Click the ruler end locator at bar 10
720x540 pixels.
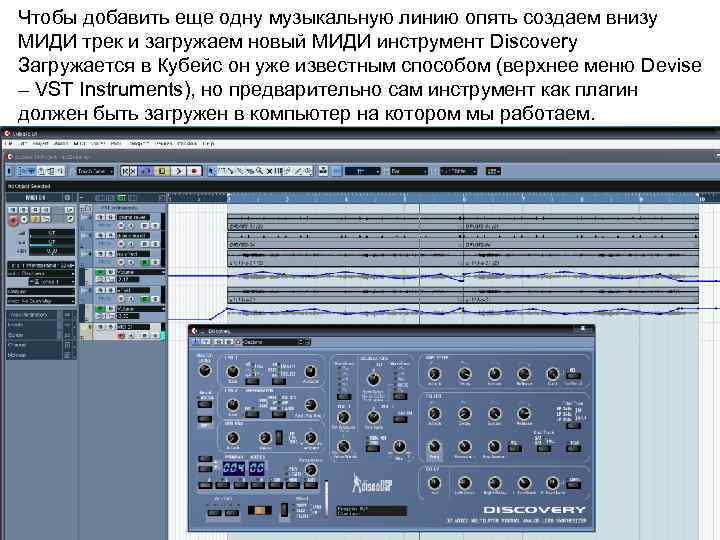coord(701,198)
